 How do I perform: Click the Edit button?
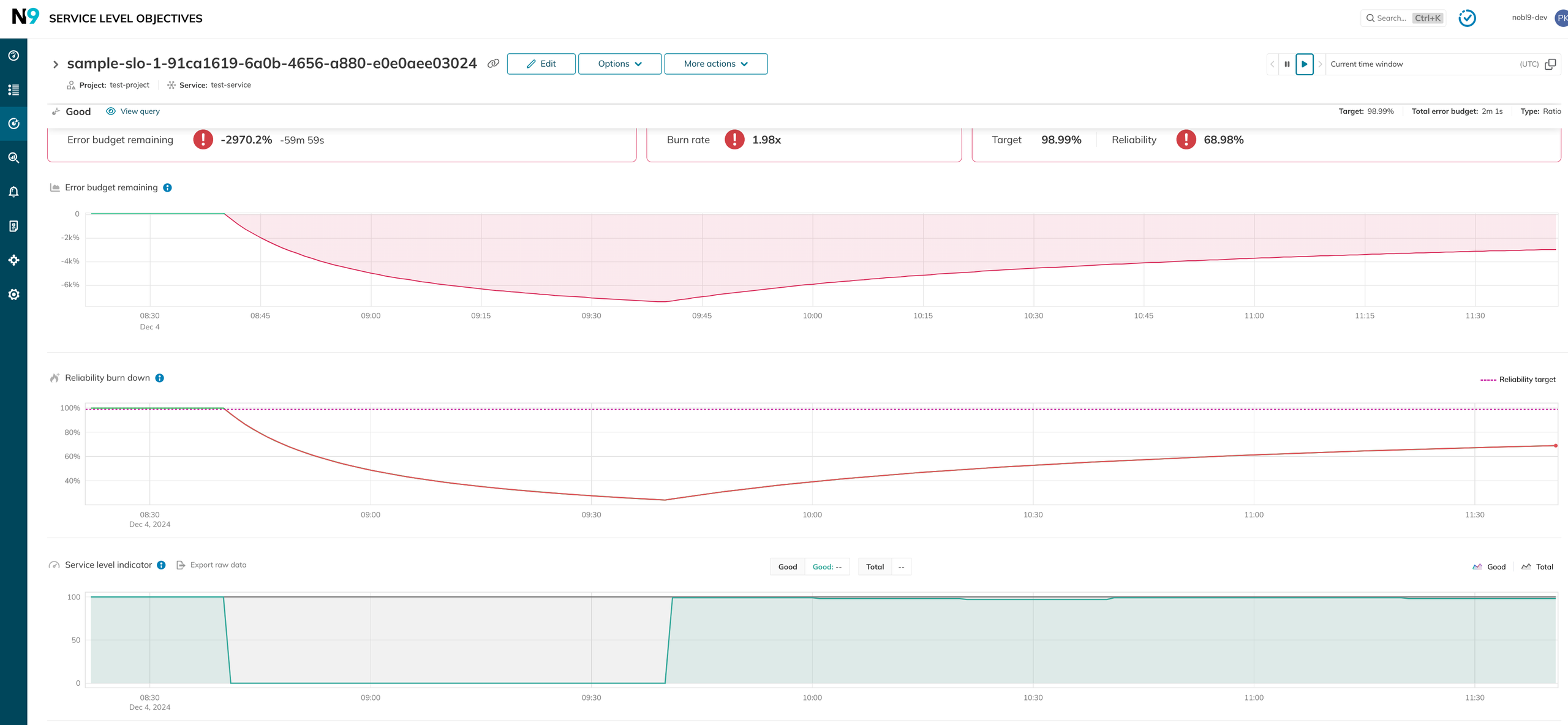point(541,64)
